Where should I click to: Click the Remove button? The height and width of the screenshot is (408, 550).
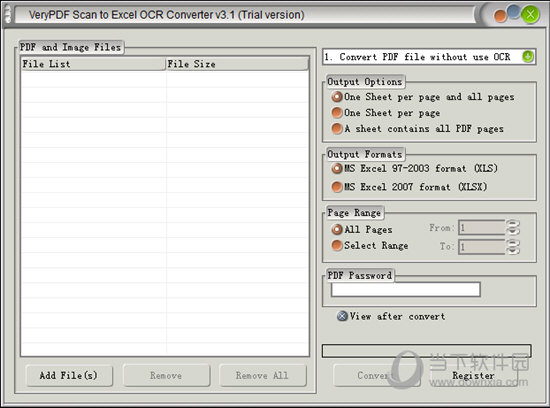(166, 375)
